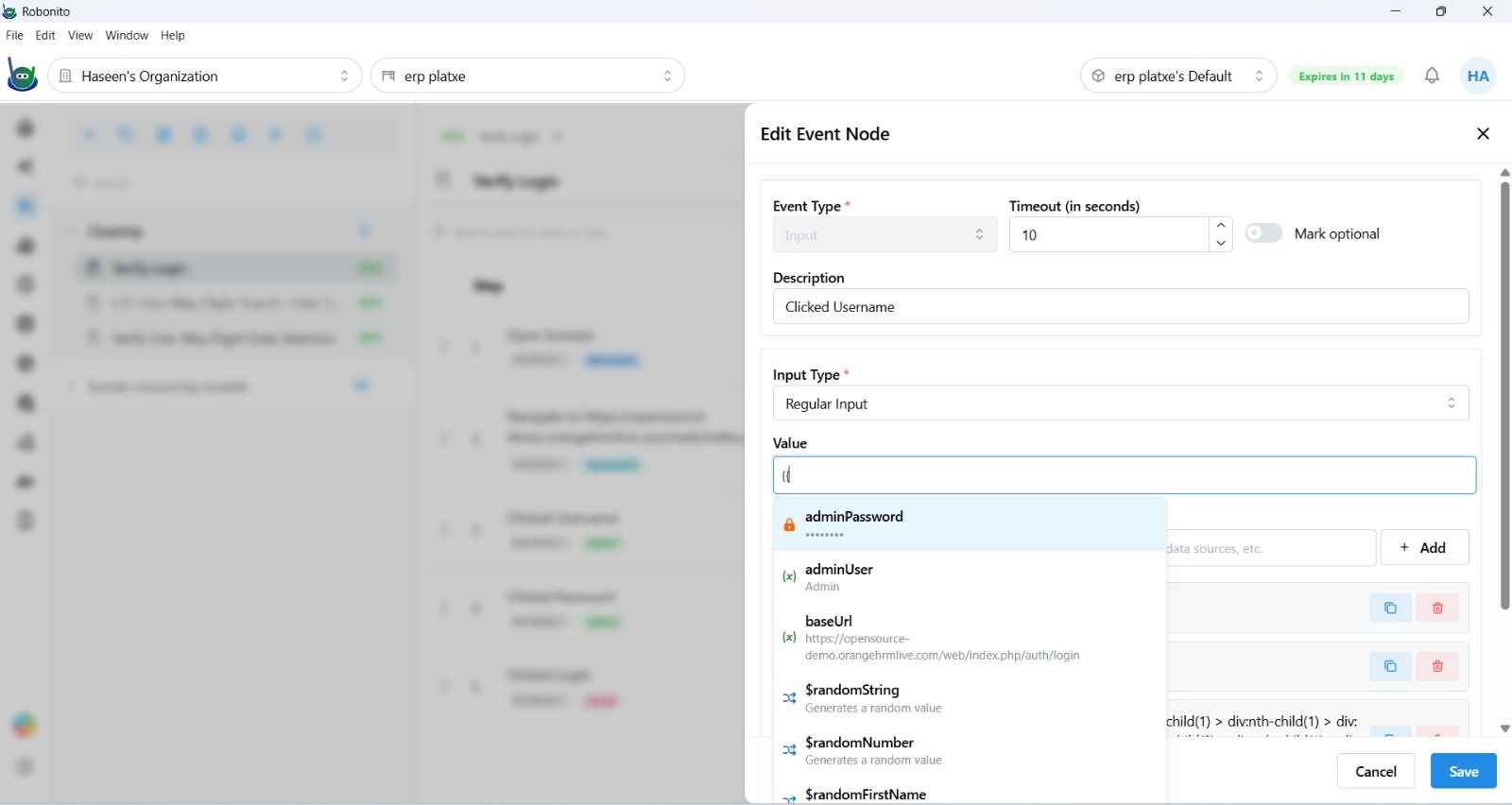
Task: Copy the second selector row
Action: [x=1390, y=666]
